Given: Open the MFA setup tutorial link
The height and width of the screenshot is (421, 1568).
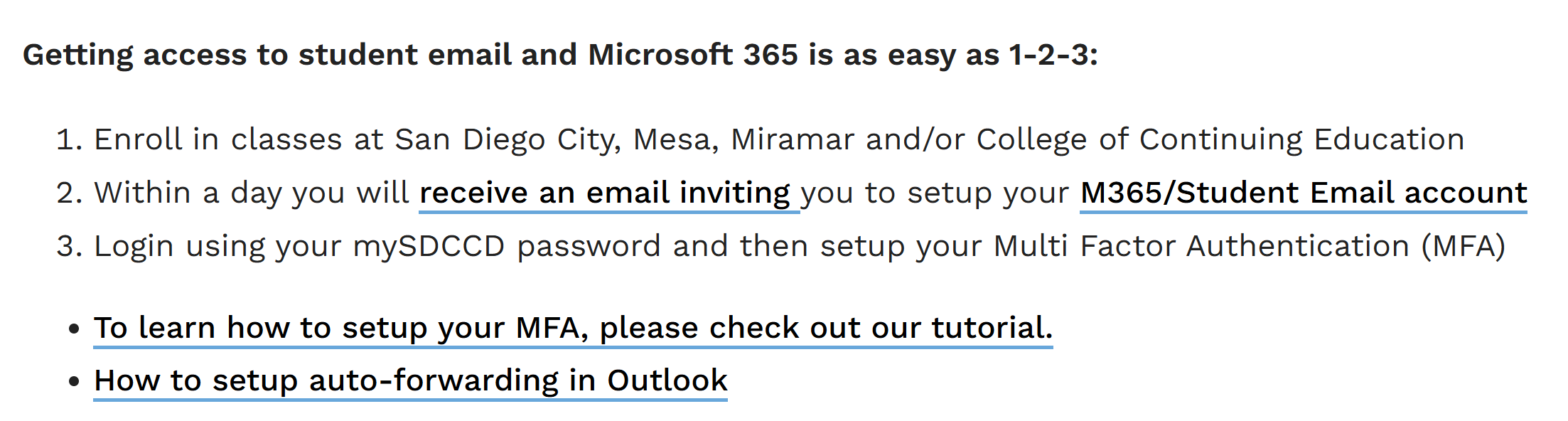Looking at the screenshot, I should [572, 328].
